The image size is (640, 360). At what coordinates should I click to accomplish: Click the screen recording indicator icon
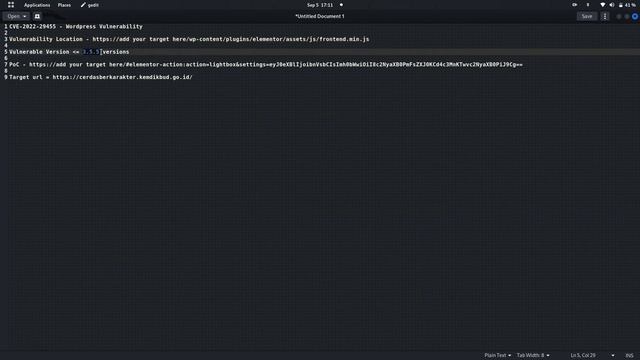(x=574, y=5)
